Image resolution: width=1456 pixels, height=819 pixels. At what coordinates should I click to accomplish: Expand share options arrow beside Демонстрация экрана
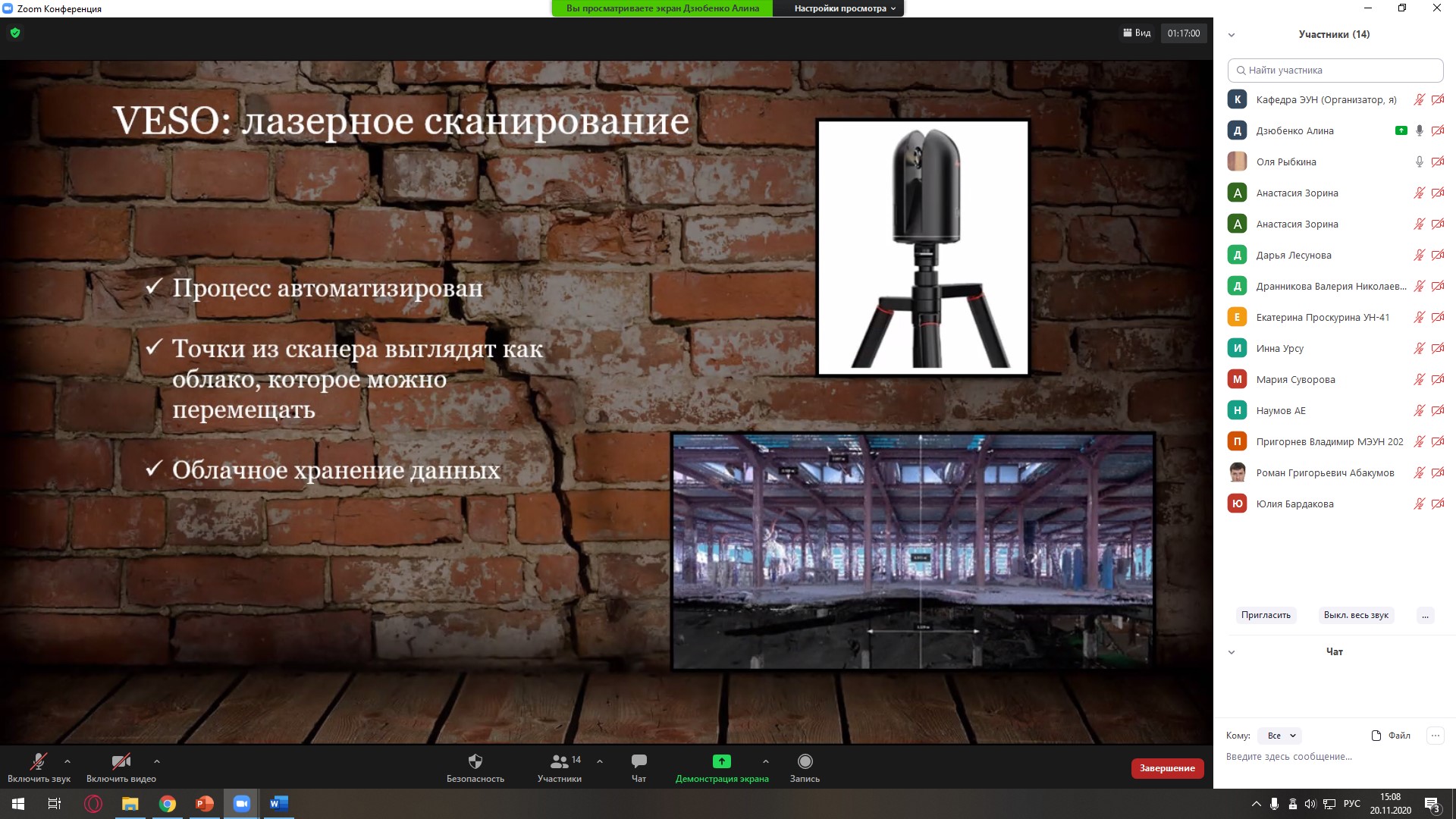(766, 761)
